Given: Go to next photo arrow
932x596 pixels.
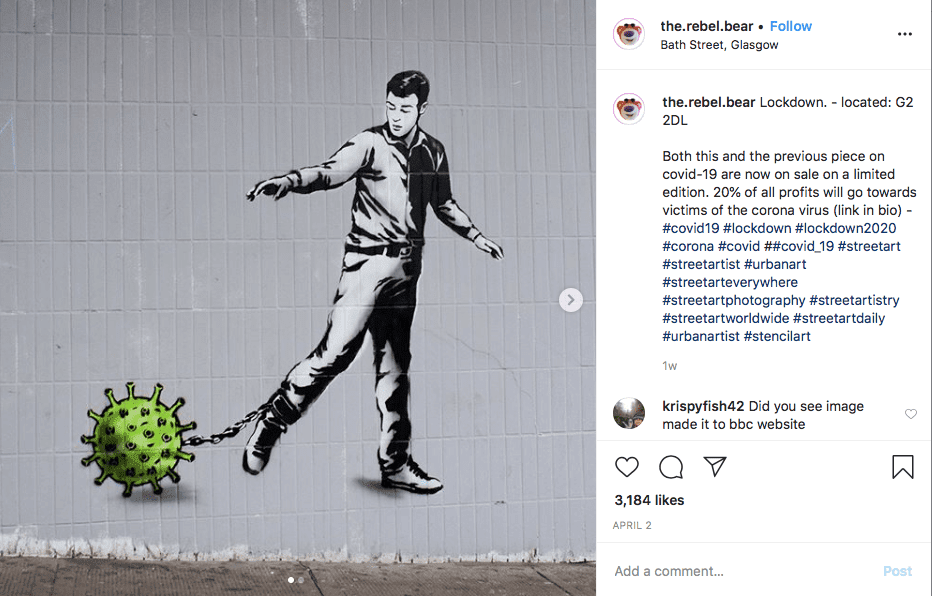Looking at the screenshot, I should coord(571,300).
